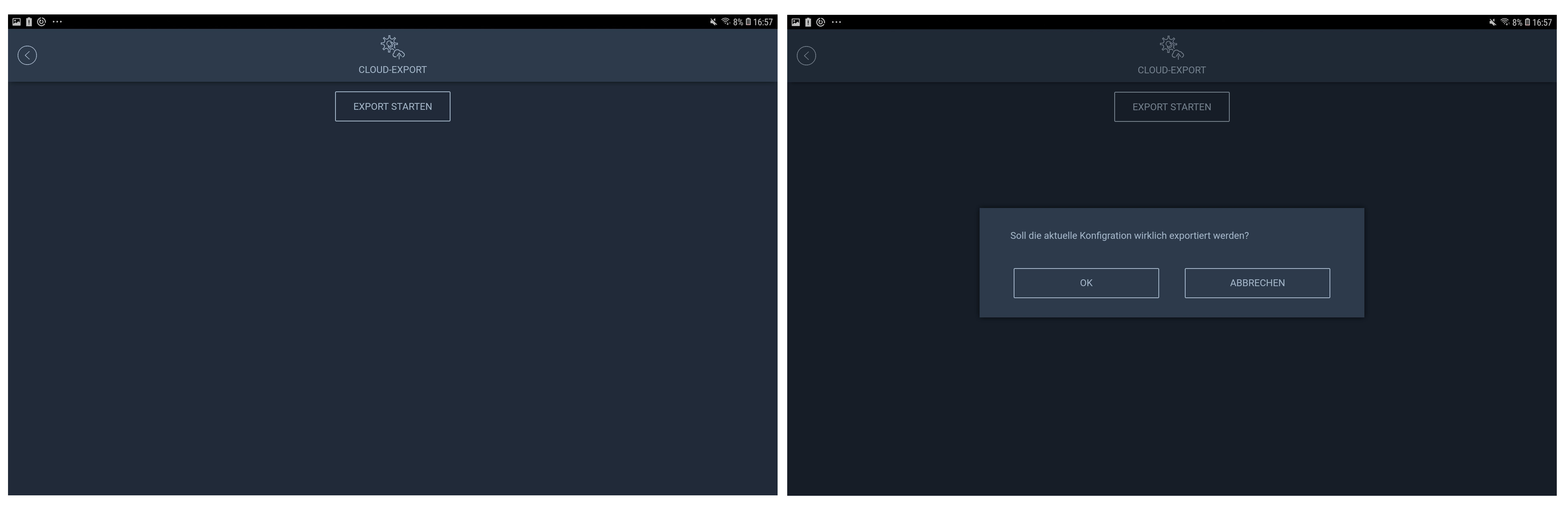The image size is (1568, 517).
Task: Tap the picture notification icon above the dialog screen
Action: point(795,22)
